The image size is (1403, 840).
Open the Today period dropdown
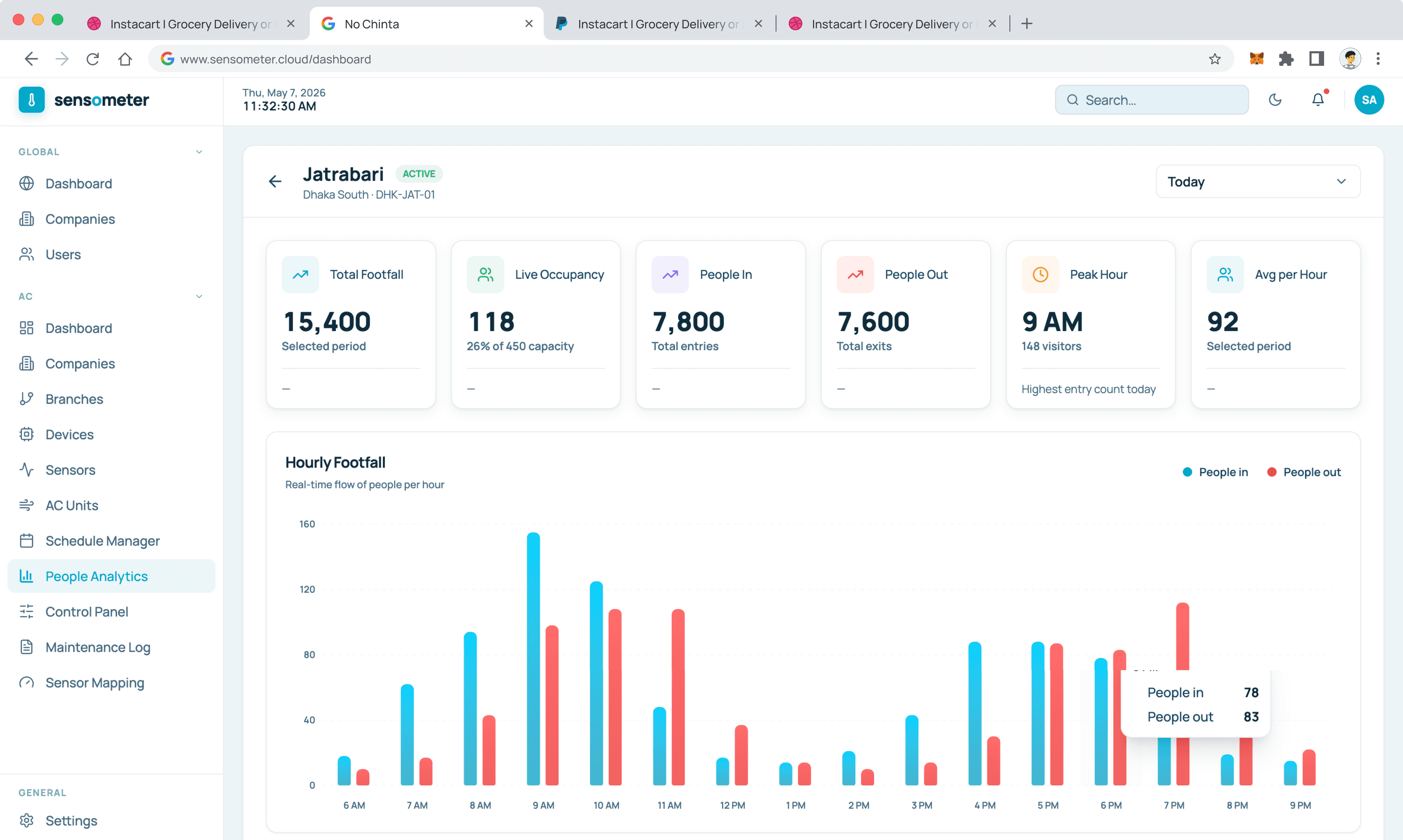(1258, 182)
